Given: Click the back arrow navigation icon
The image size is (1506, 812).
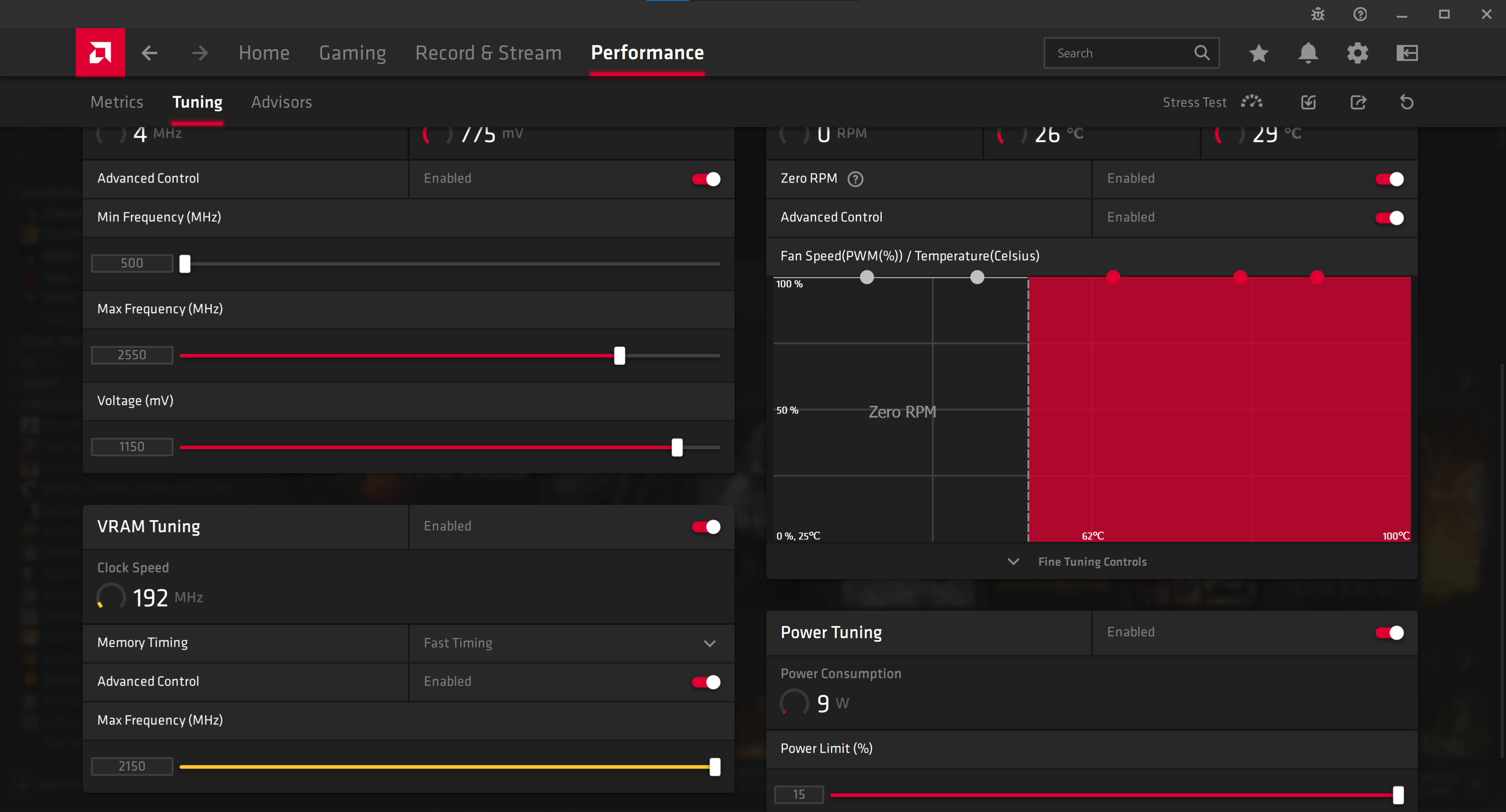Looking at the screenshot, I should coord(150,53).
